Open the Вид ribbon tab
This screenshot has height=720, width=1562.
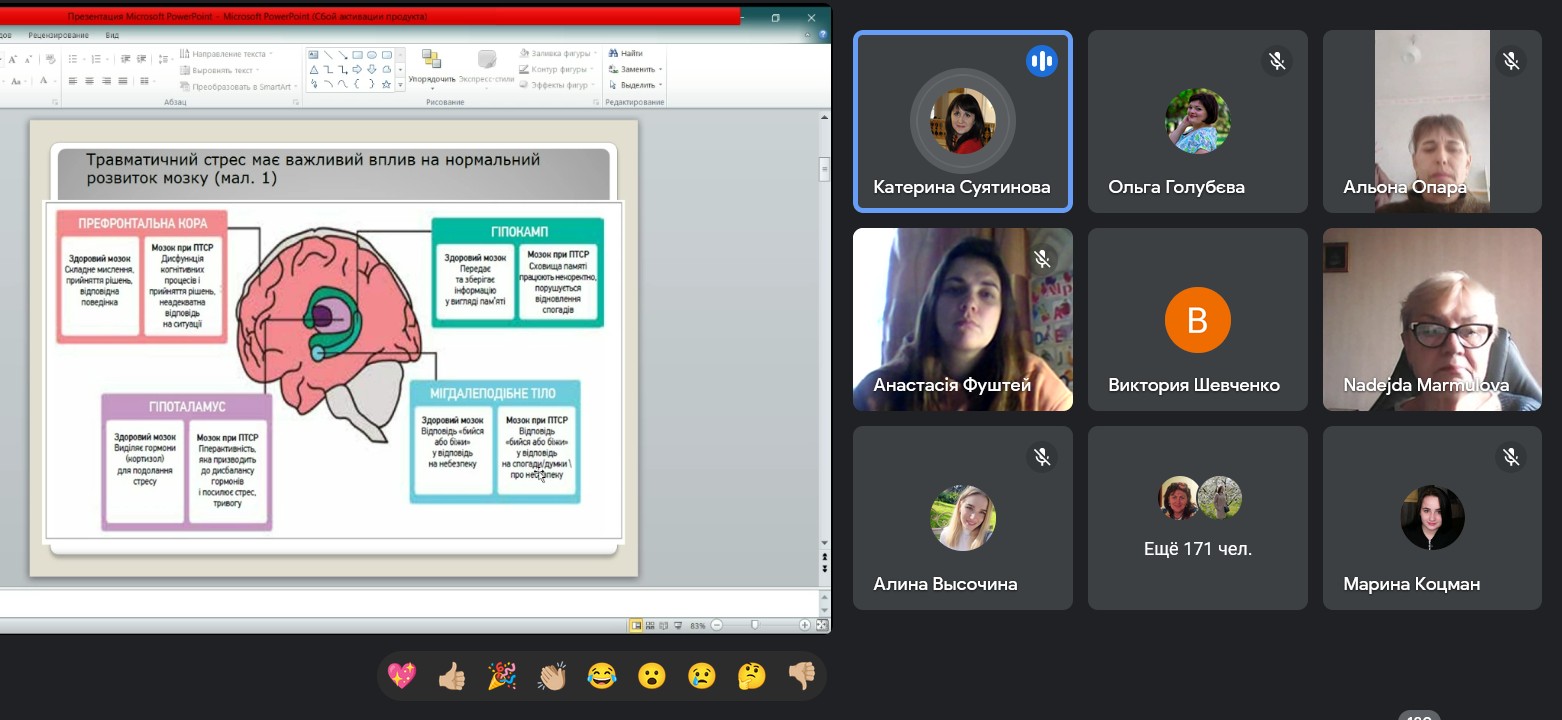[112, 35]
